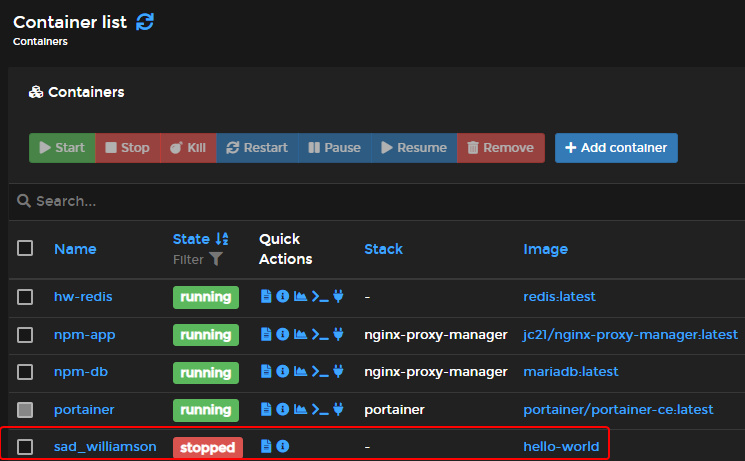The width and height of the screenshot is (745, 461).
Task: Attach to hw-redis using the plug icon
Action: point(338,297)
